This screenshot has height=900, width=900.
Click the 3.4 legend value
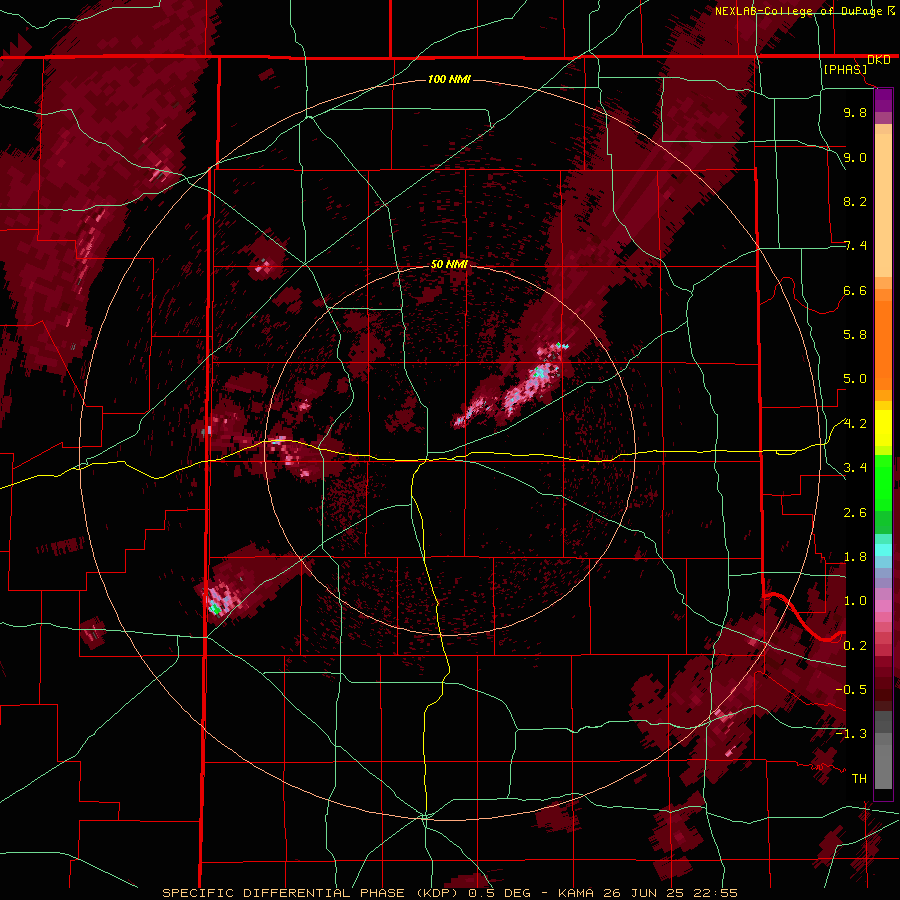click(855, 468)
